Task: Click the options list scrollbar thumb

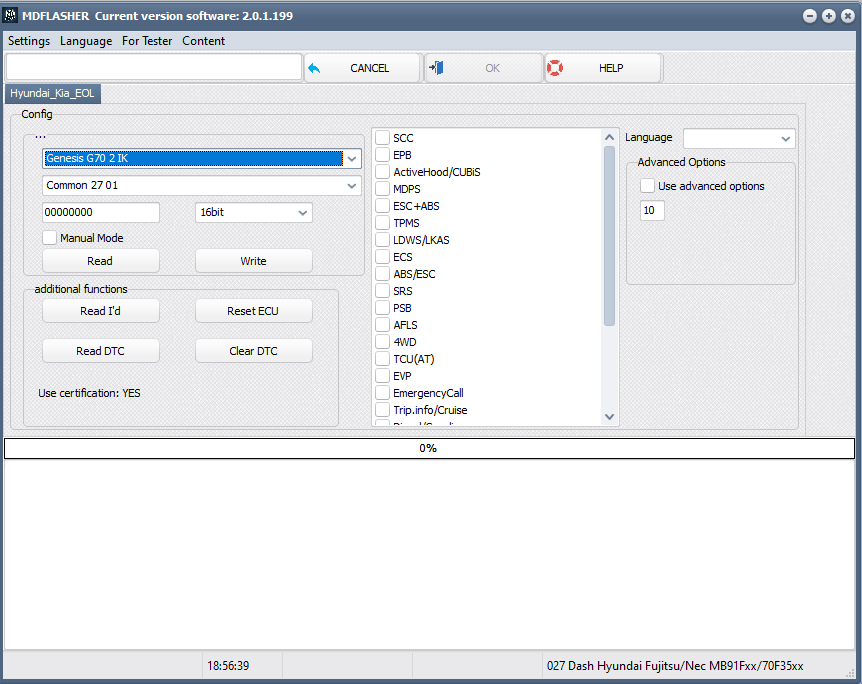Action: 609,236
